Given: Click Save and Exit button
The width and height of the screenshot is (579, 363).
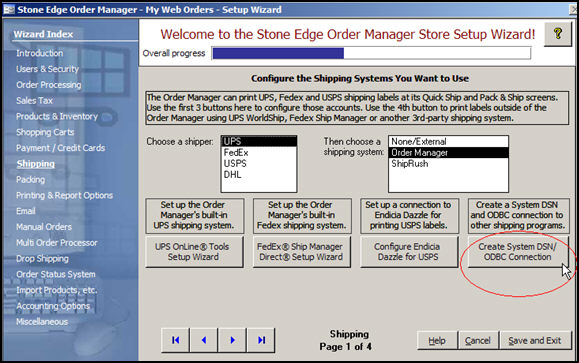Looking at the screenshot, I should tap(535, 340).
